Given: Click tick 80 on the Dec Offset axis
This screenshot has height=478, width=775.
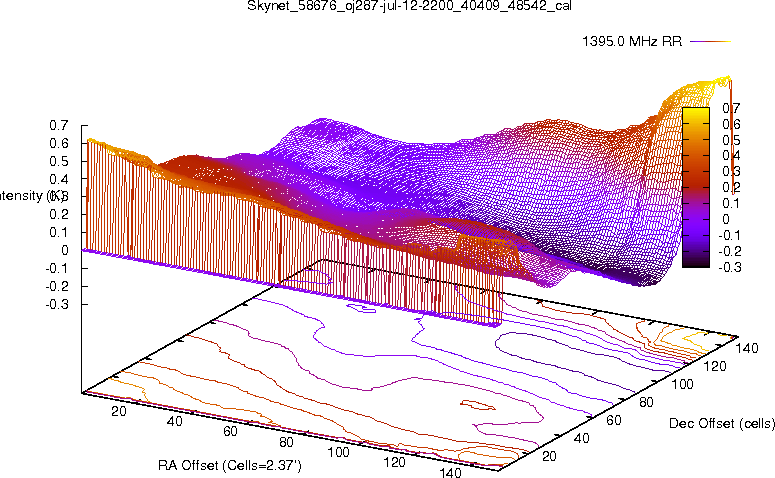Looking at the screenshot, I should coord(646,402).
